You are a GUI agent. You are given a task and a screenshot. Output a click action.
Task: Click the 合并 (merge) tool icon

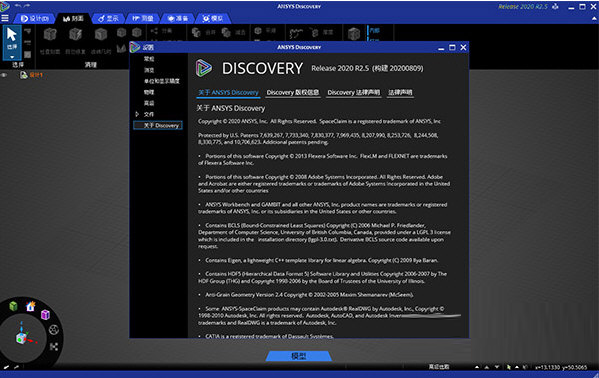pyautogui.click(x=196, y=32)
